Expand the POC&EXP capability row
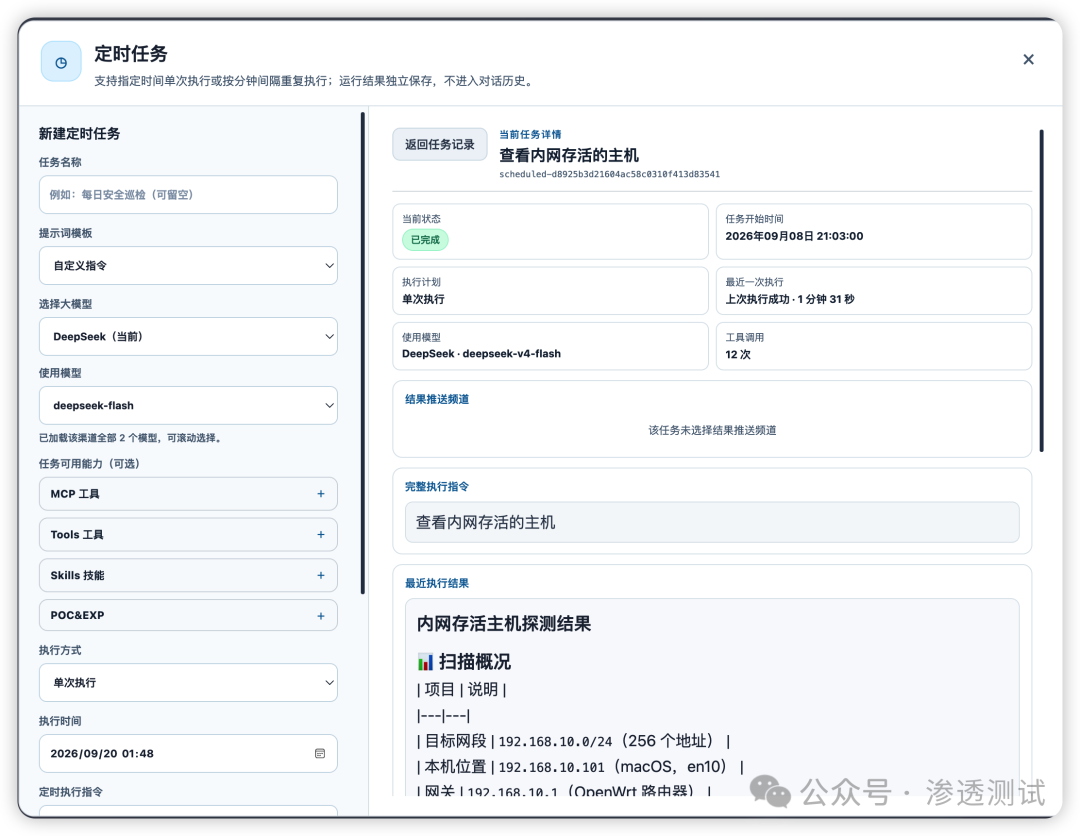The image size is (1080, 836). 188,616
